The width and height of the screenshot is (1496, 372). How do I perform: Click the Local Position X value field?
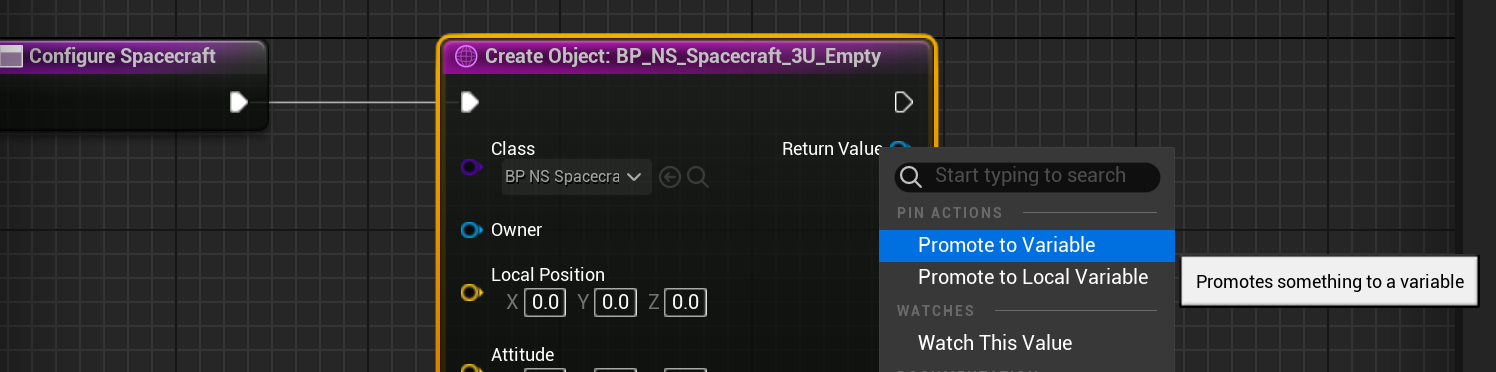click(545, 301)
